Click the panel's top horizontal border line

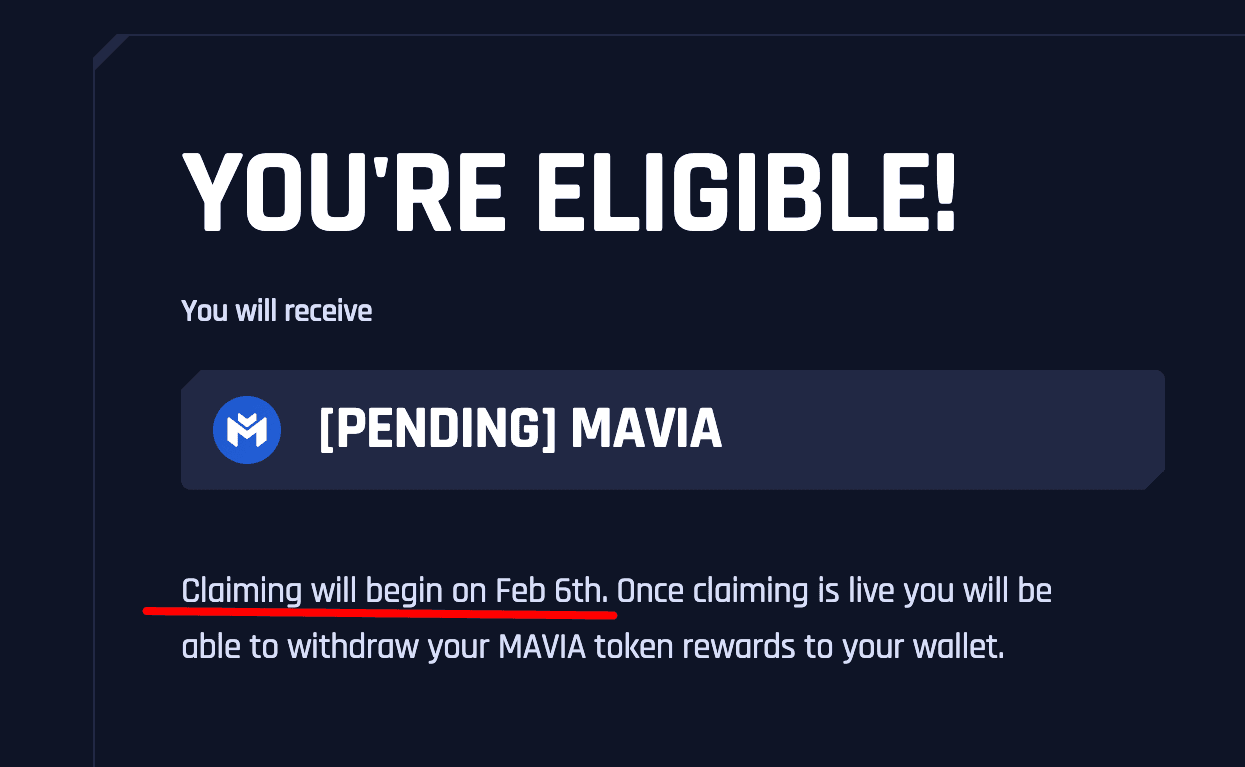[686, 35]
